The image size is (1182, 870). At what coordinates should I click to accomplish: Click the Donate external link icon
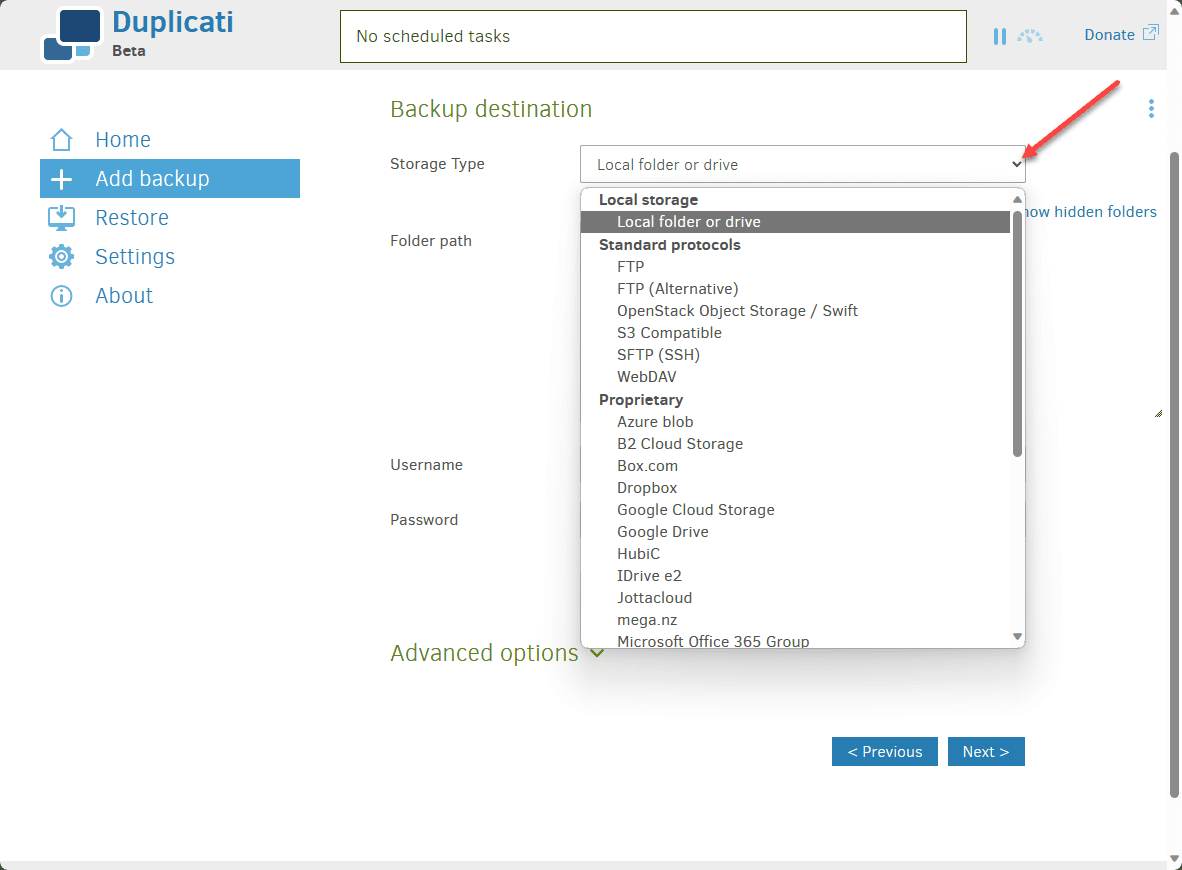1150,32
